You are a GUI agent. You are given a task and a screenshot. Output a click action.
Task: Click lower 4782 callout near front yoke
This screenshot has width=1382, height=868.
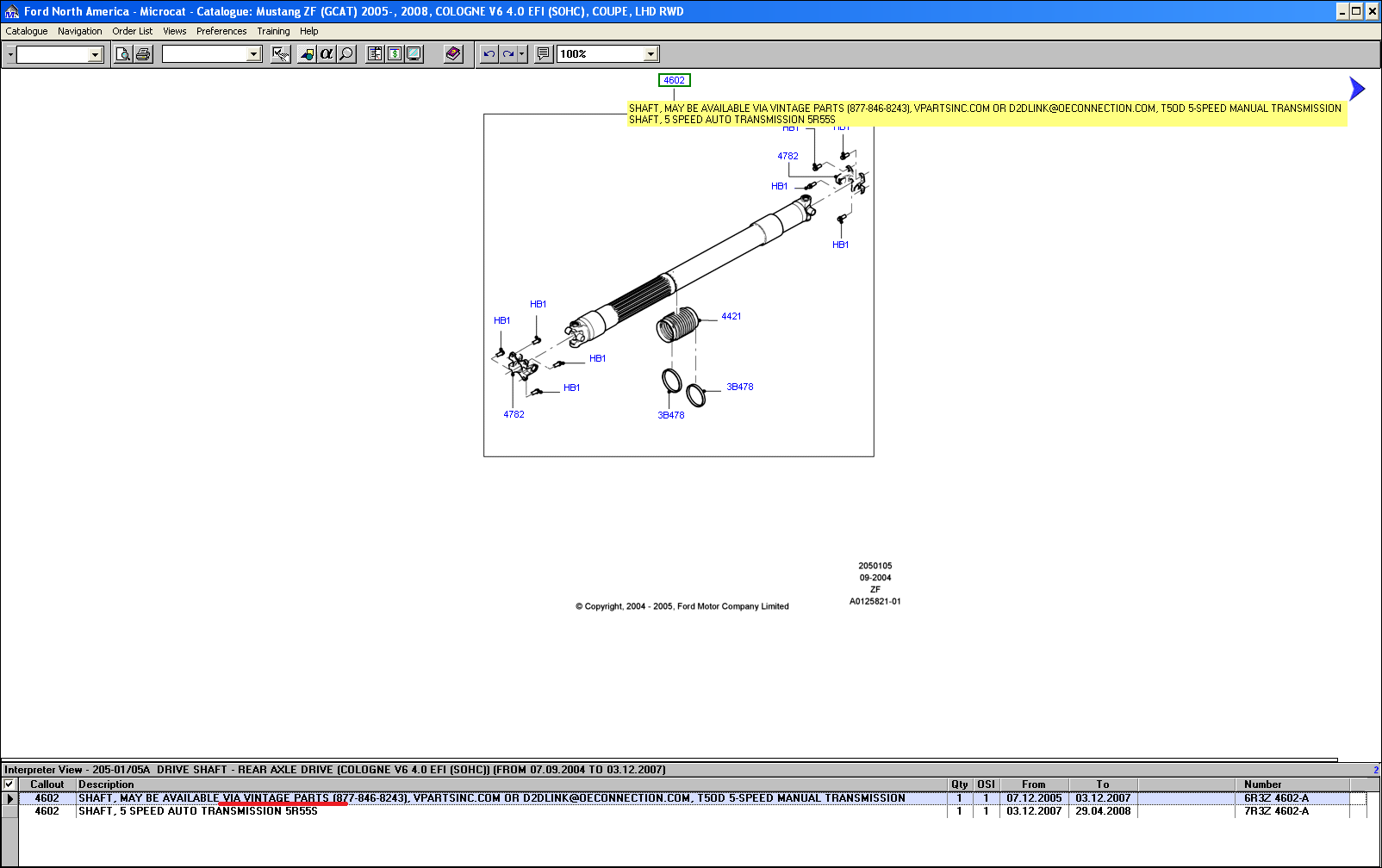point(514,414)
